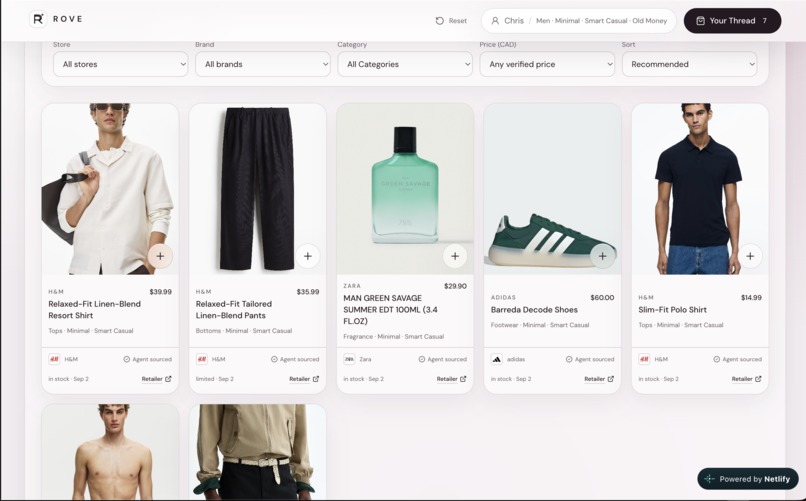This screenshot has width=806, height=501.
Task: Open Retailer link for Barreda Decode Shoes
Action: (x=599, y=379)
